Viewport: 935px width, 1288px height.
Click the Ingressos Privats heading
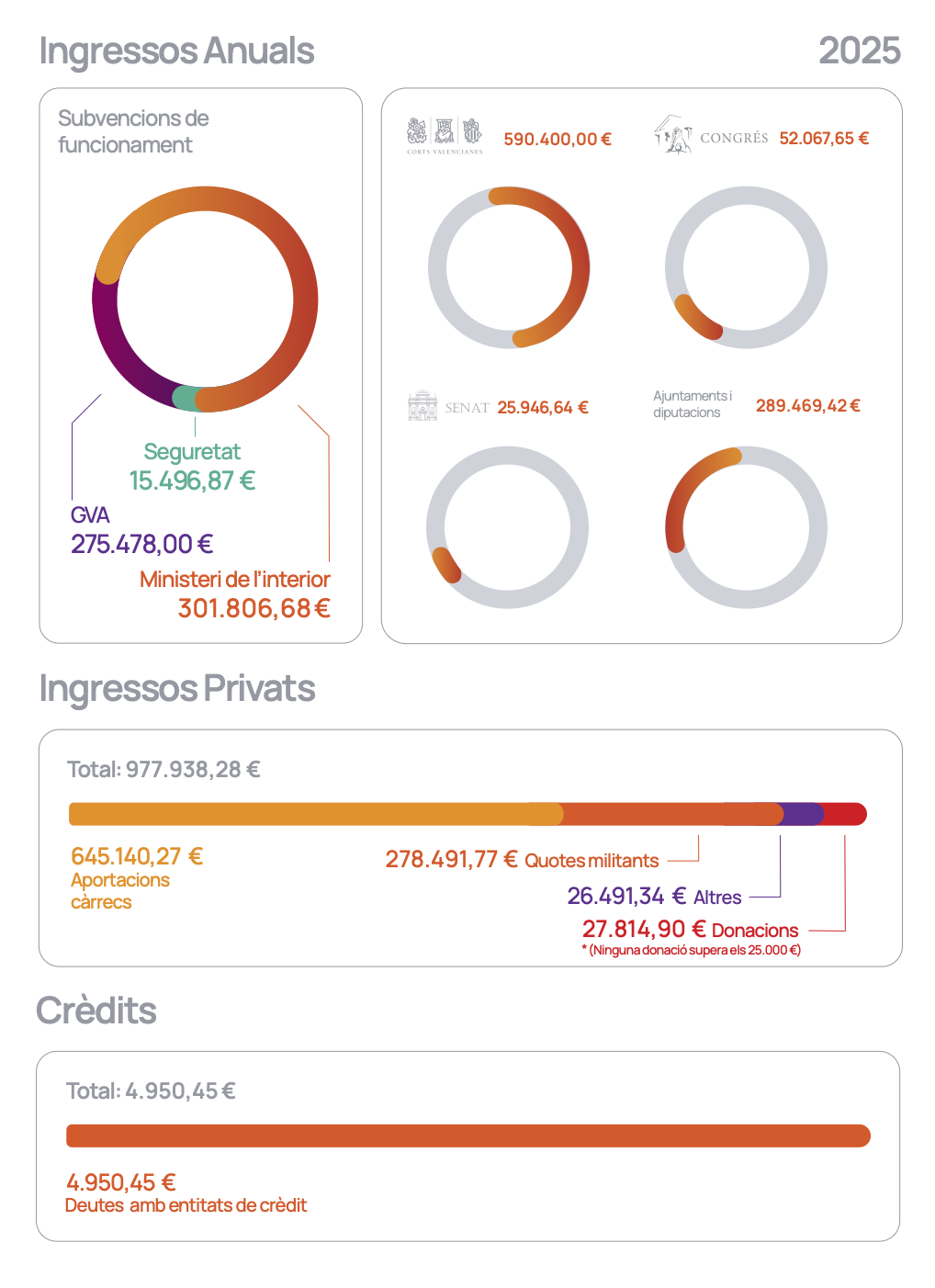coord(177,688)
